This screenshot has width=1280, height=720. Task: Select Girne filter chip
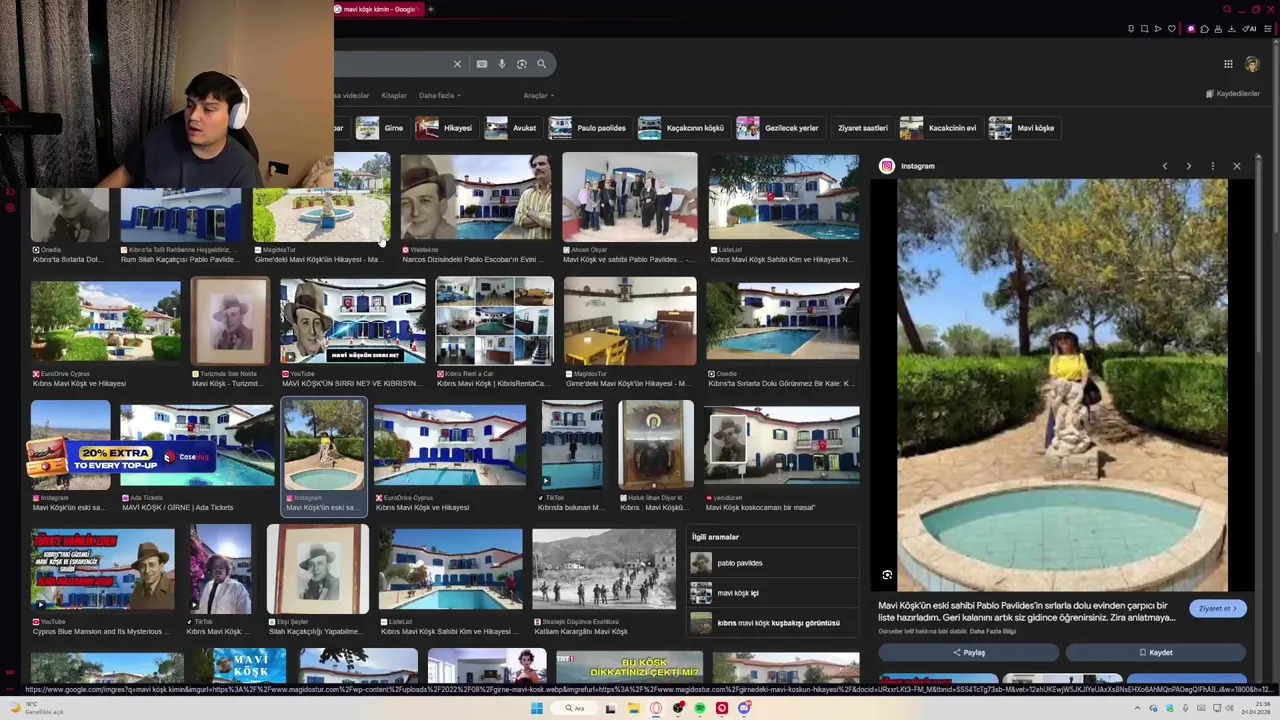click(x=381, y=128)
